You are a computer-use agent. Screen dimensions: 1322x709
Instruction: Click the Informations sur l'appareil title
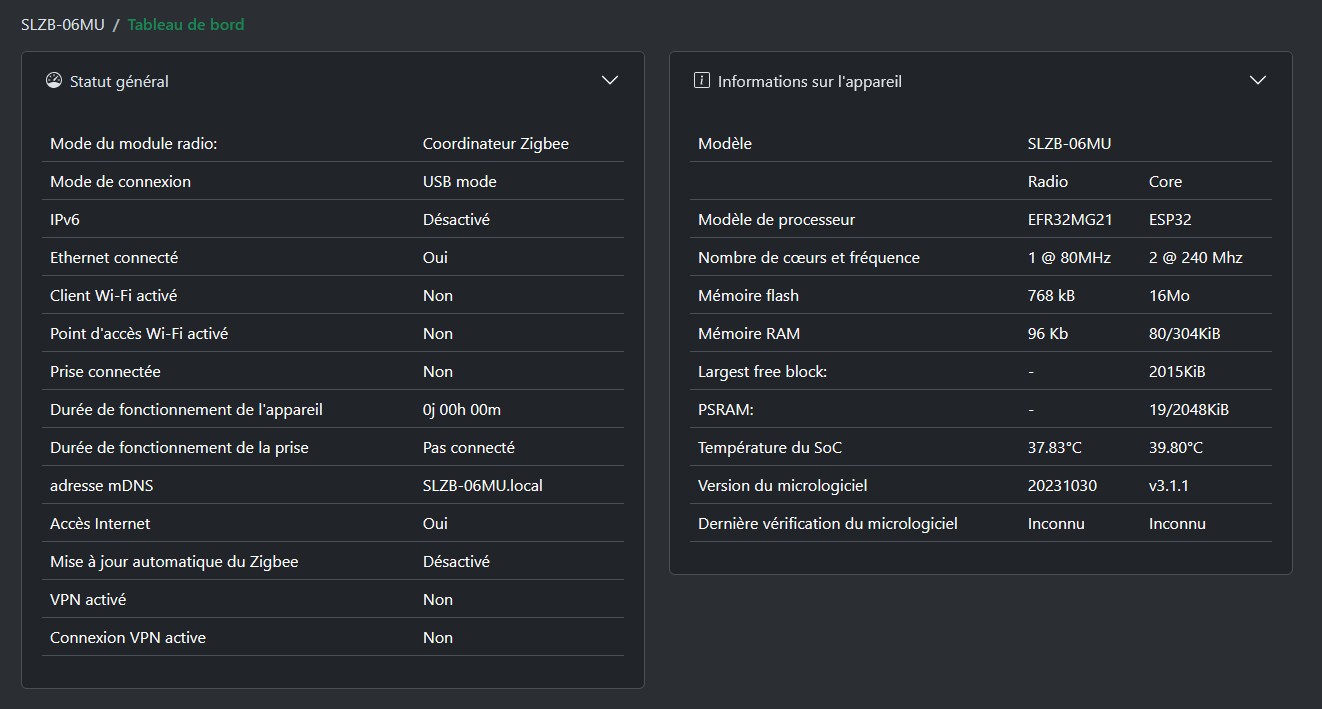(x=809, y=82)
